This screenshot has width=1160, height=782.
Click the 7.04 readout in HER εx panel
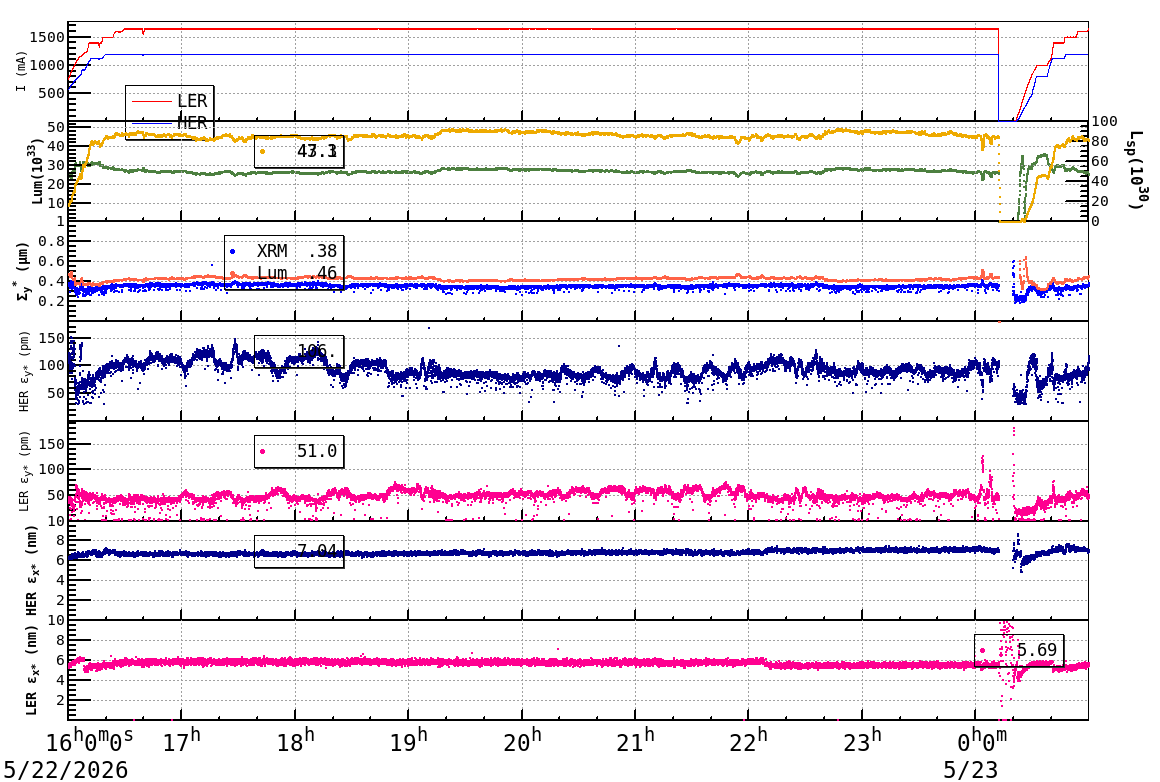coord(317,551)
